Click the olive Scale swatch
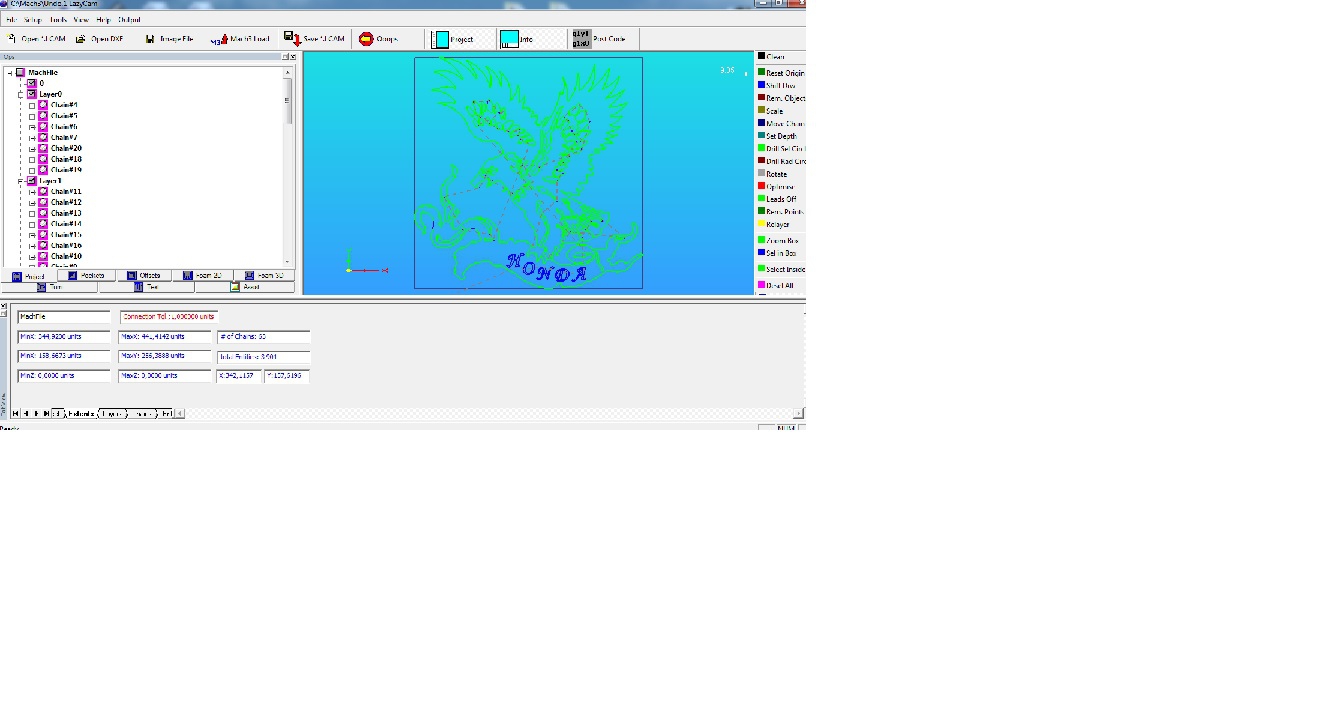The height and width of the screenshot is (716, 1343). [761, 110]
